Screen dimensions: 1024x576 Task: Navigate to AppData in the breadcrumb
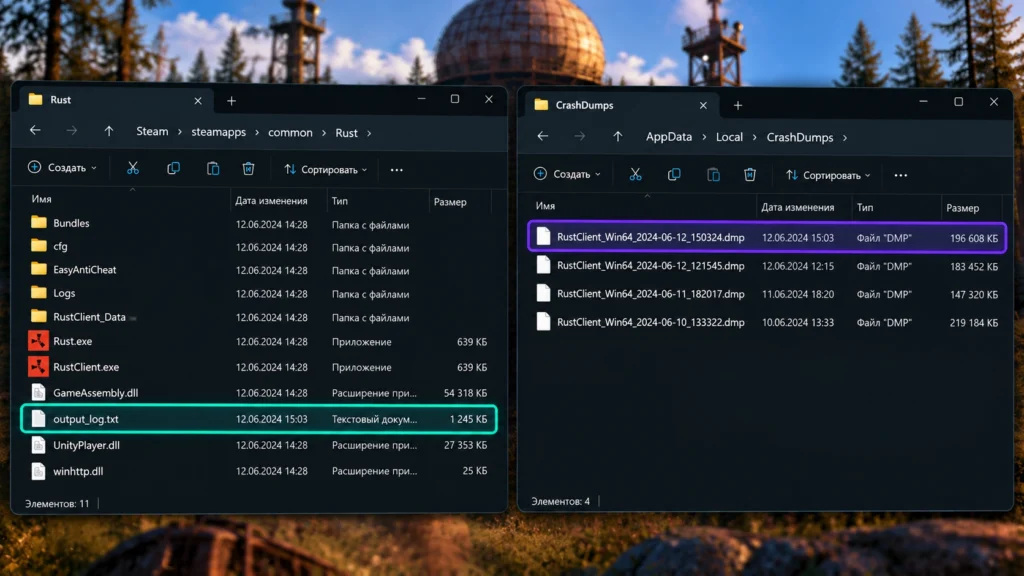click(x=669, y=137)
